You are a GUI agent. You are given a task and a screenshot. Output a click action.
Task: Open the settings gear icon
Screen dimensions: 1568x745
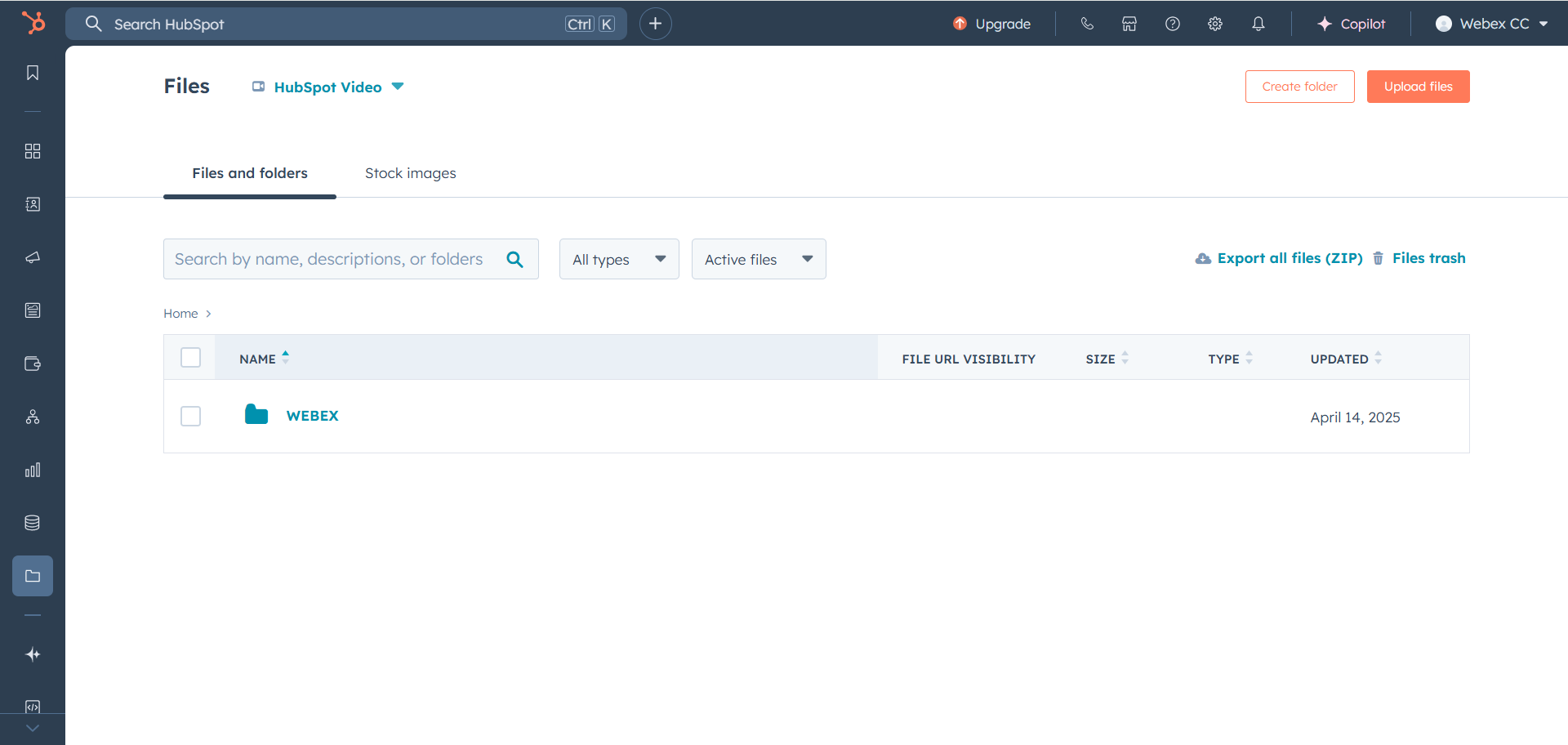1215,24
